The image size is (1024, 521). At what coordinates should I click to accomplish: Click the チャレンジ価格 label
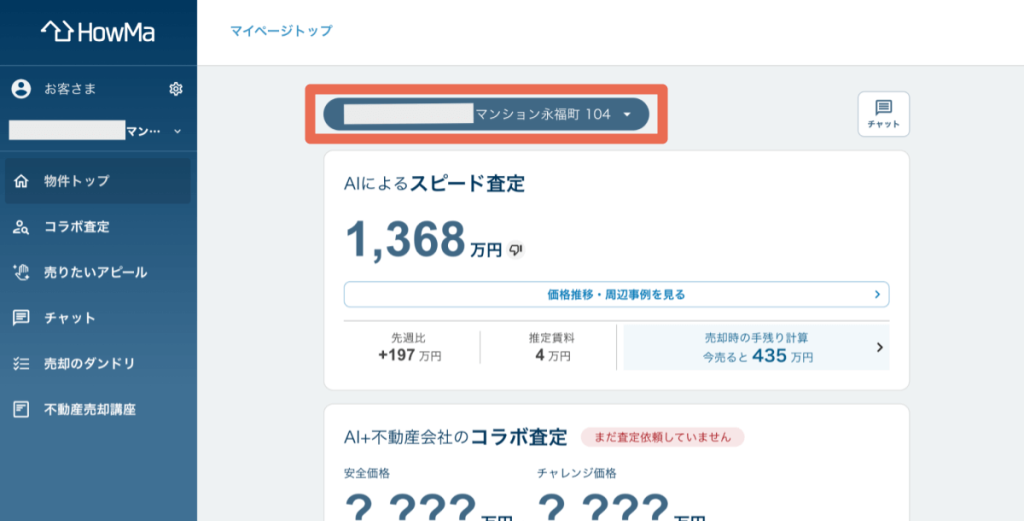[577, 473]
